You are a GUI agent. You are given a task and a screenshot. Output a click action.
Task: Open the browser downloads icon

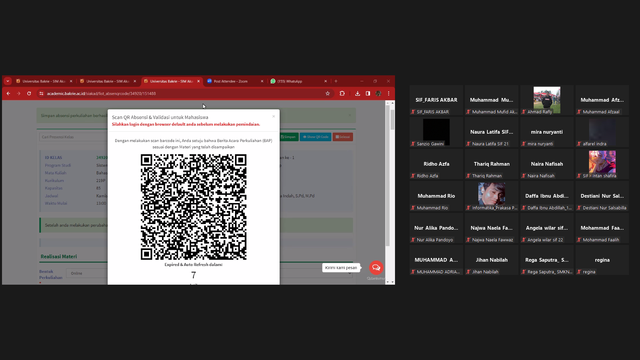tap(358, 93)
